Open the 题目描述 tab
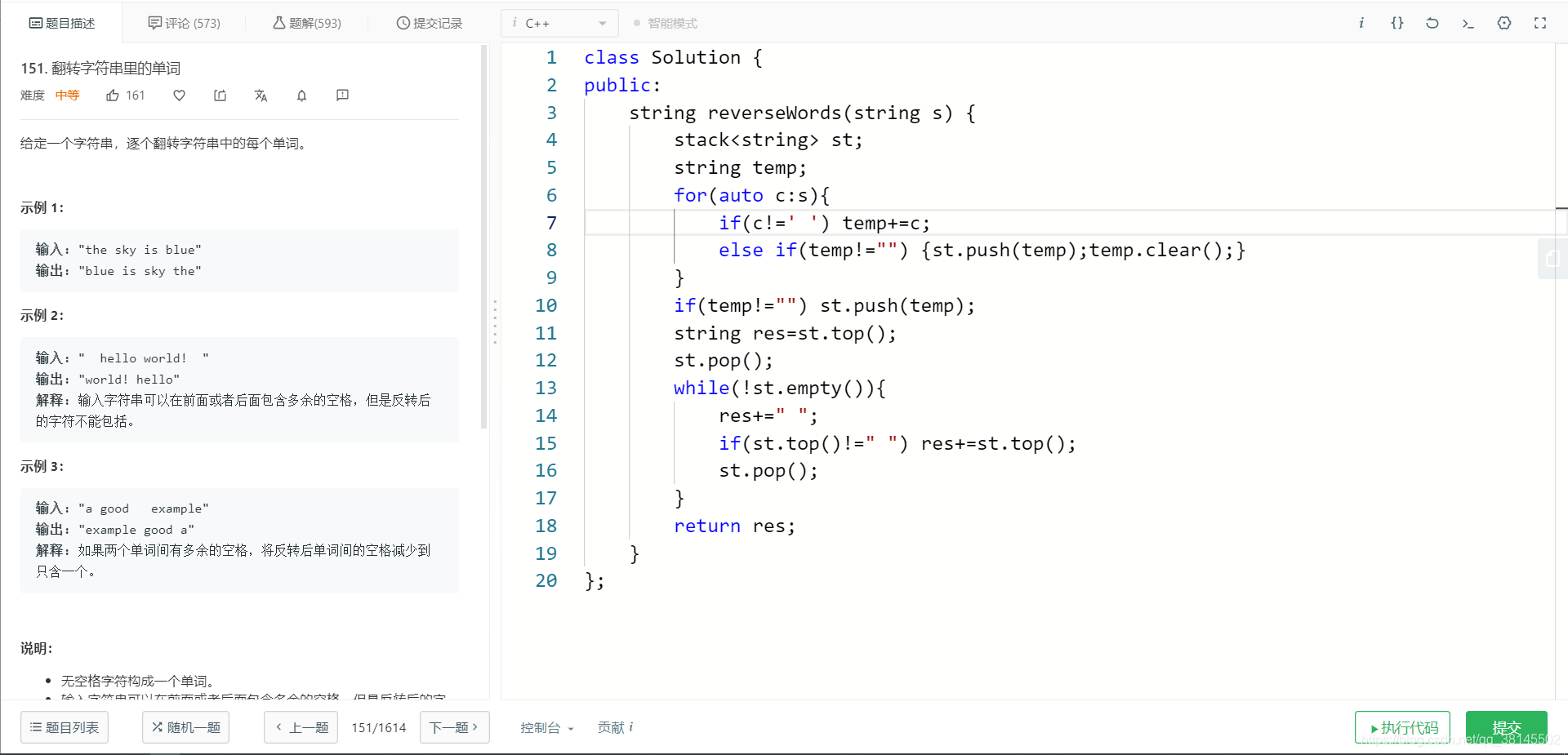 (x=62, y=23)
